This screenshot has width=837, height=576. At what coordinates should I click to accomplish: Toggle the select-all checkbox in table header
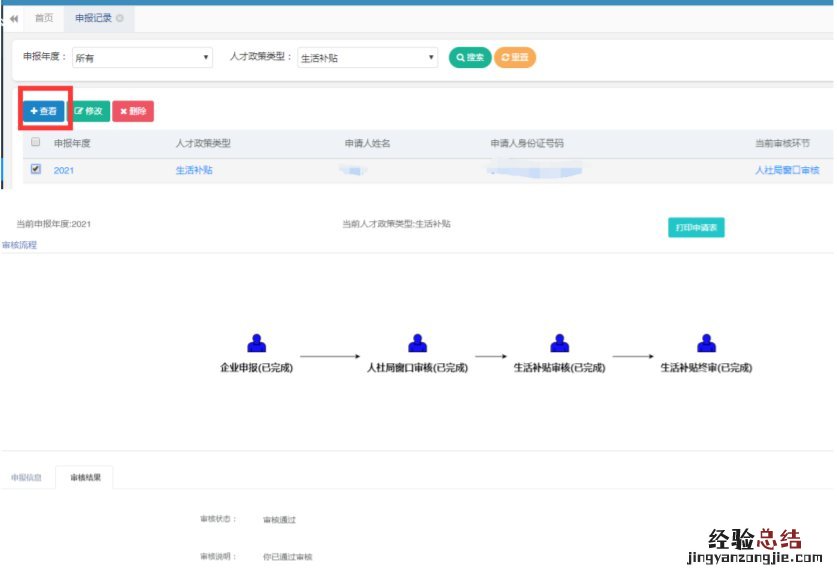coord(36,143)
